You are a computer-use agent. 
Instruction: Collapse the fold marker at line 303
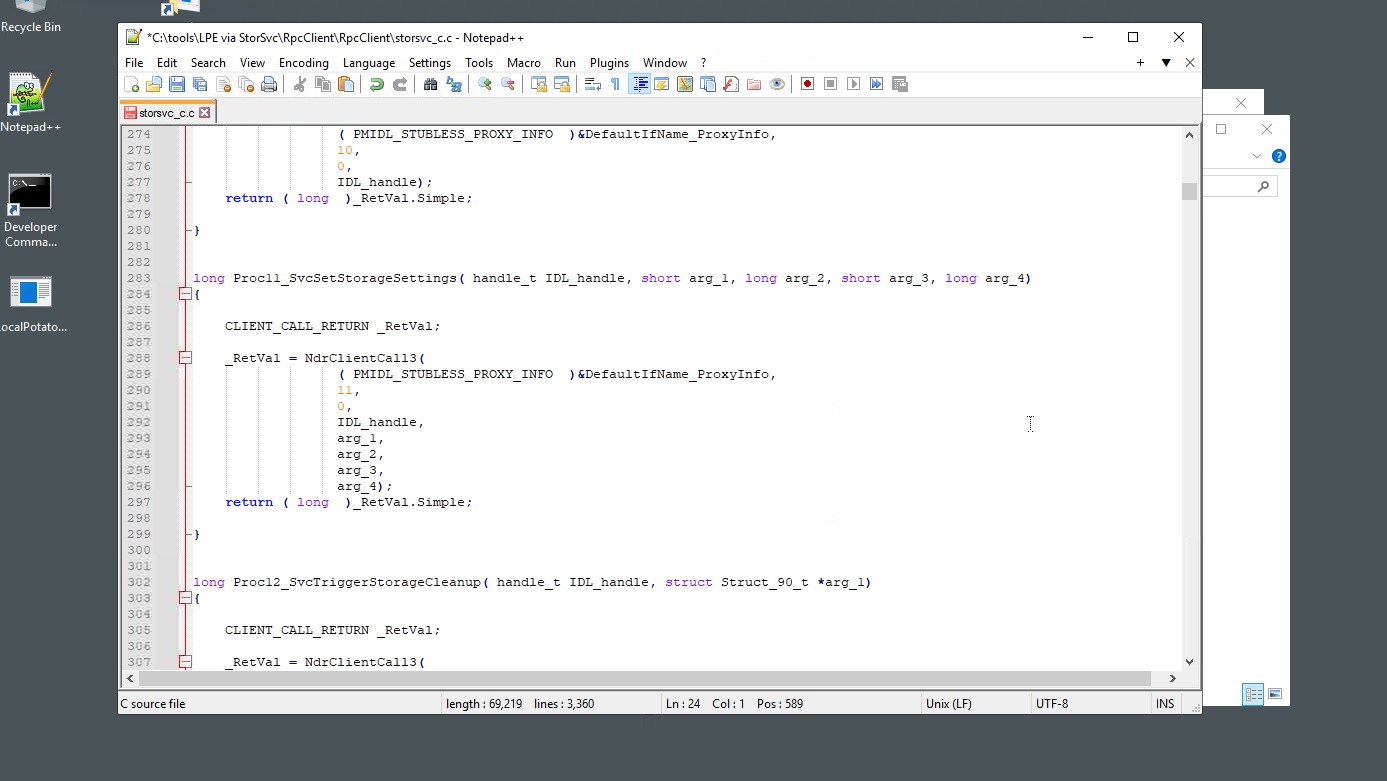[x=185, y=598]
